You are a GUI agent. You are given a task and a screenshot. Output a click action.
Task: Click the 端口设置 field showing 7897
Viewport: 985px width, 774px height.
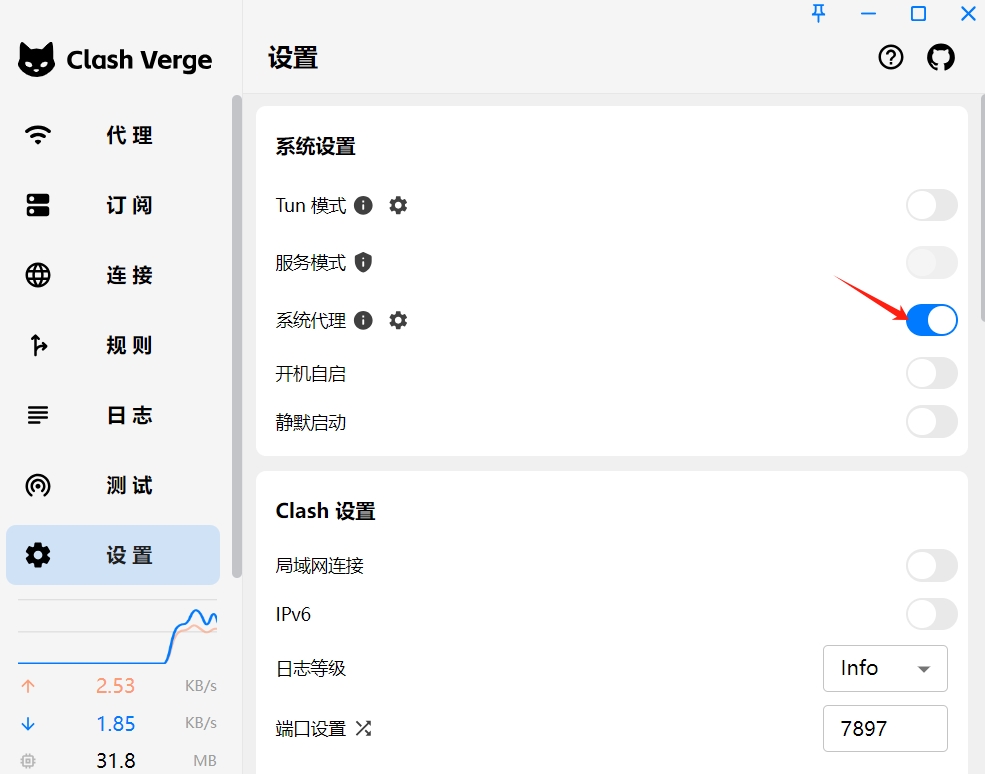tap(885, 729)
